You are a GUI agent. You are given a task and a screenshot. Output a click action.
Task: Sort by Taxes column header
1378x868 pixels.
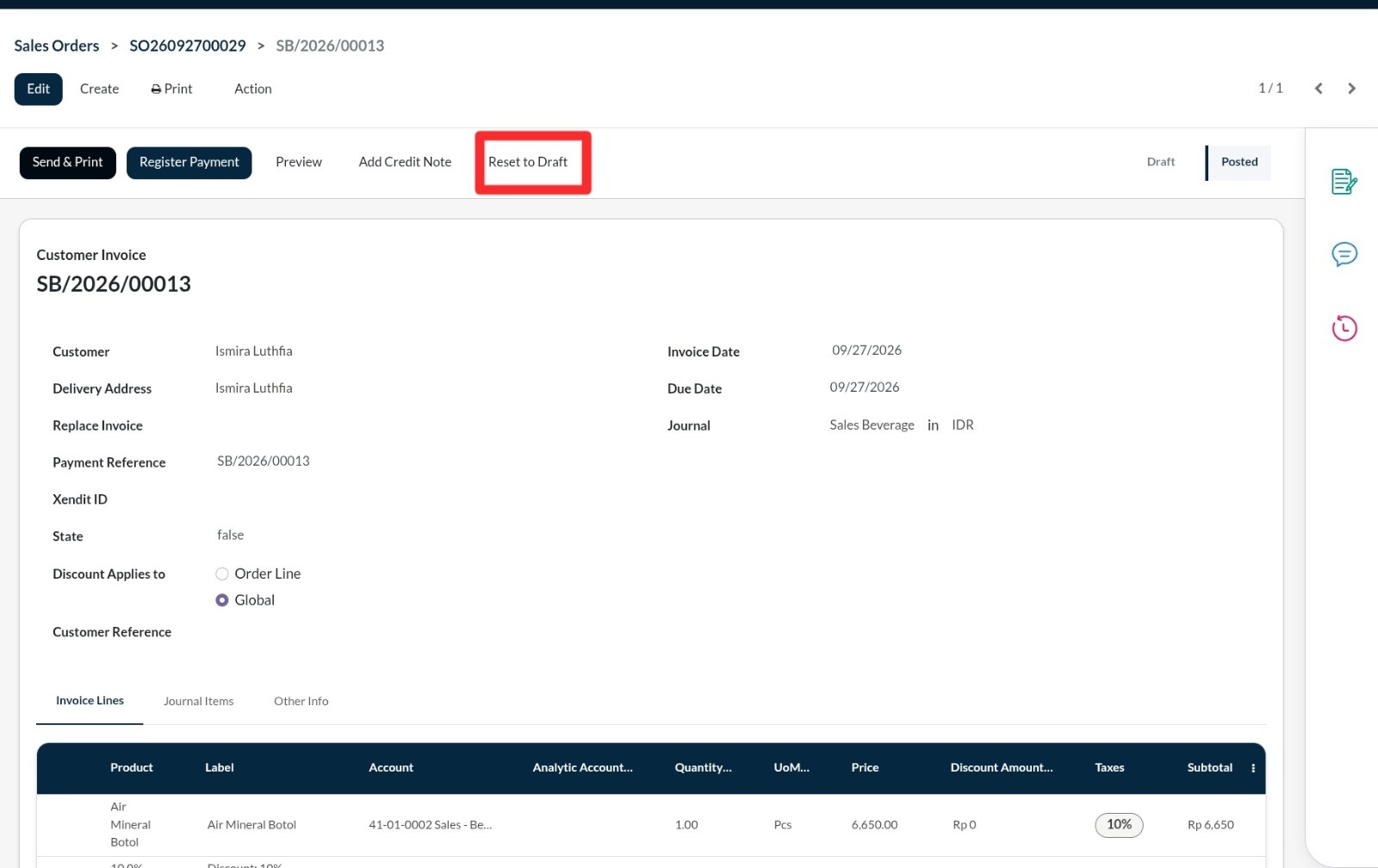click(1110, 768)
